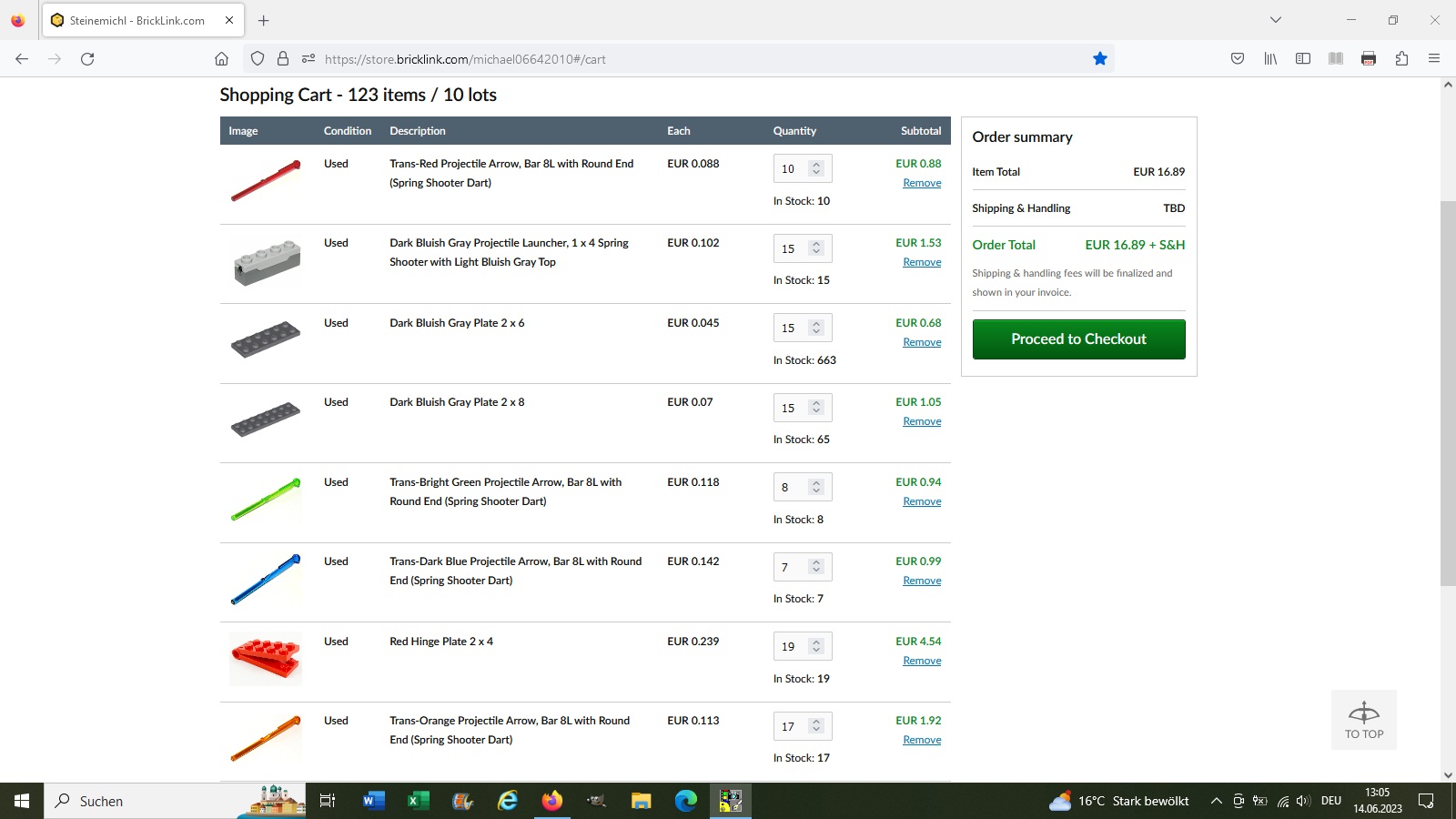The height and width of the screenshot is (819, 1456).
Task: Open the Firefox application menu
Action: pyautogui.click(x=1434, y=58)
